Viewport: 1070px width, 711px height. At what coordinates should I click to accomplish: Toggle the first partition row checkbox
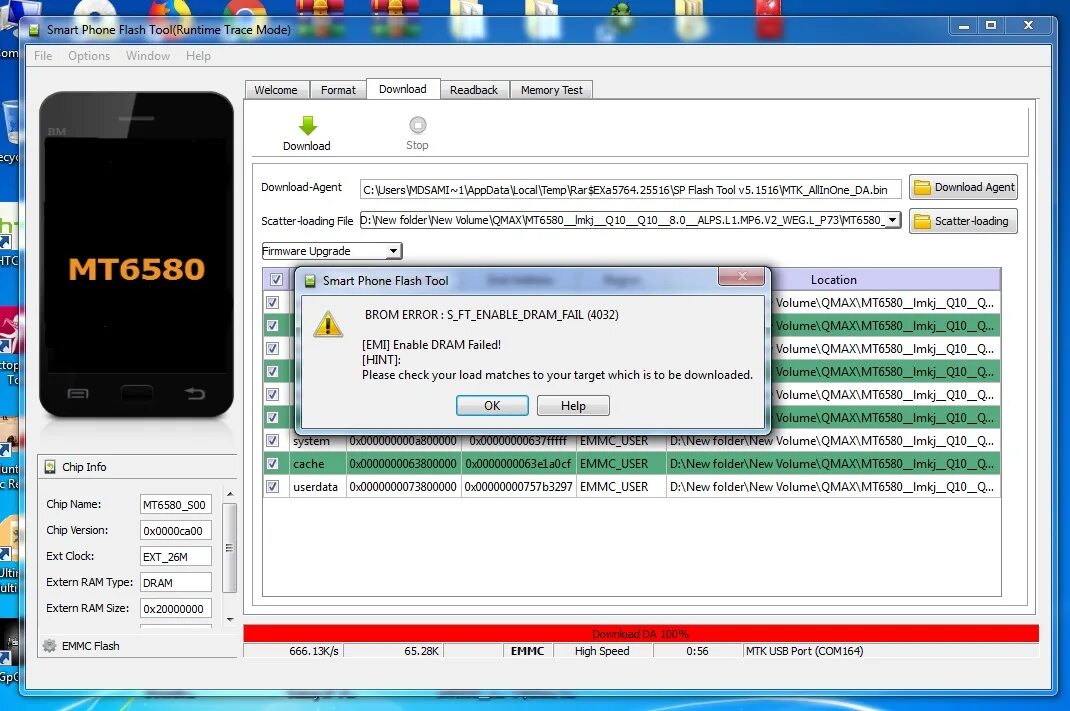(x=272, y=302)
